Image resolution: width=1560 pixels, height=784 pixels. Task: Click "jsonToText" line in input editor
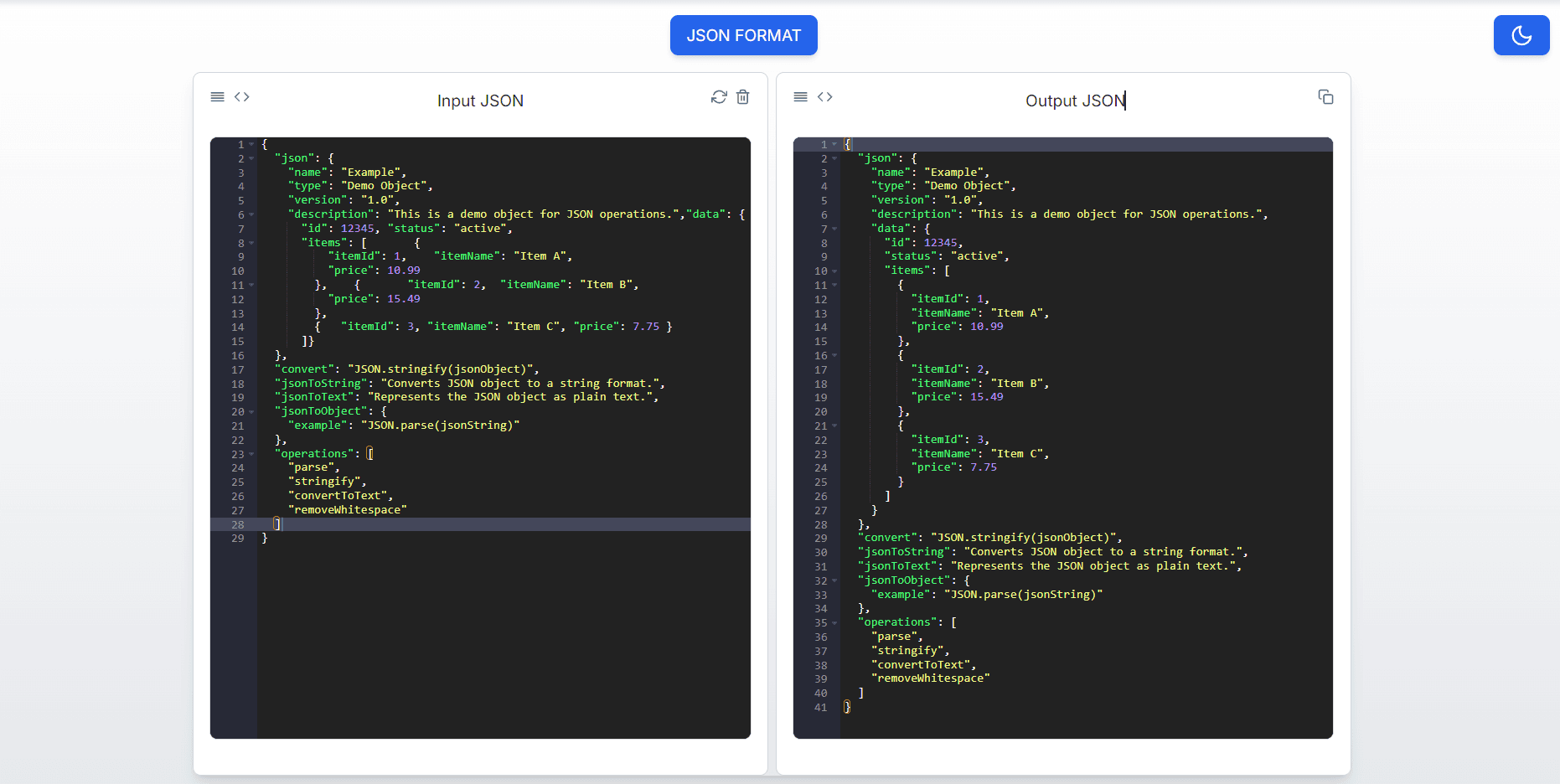[x=467, y=397]
